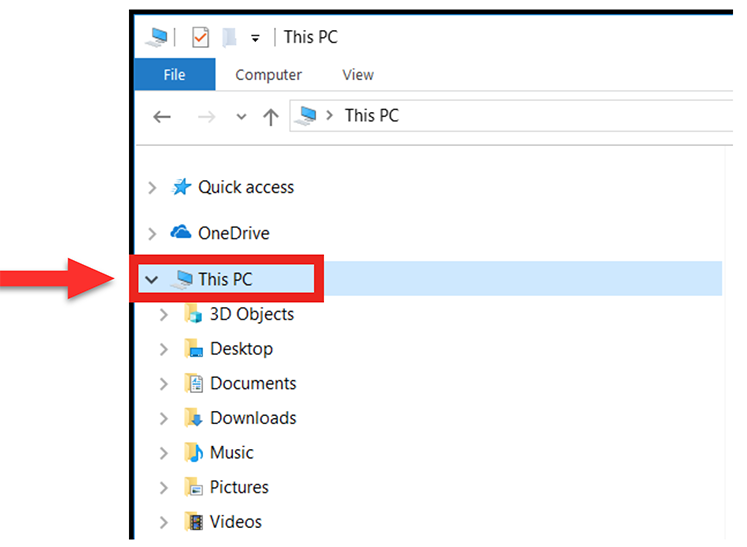This screenshot has width=747, height=547.
Task: Click the This PC system icon in title bar
Action: [x=157, y=37]
